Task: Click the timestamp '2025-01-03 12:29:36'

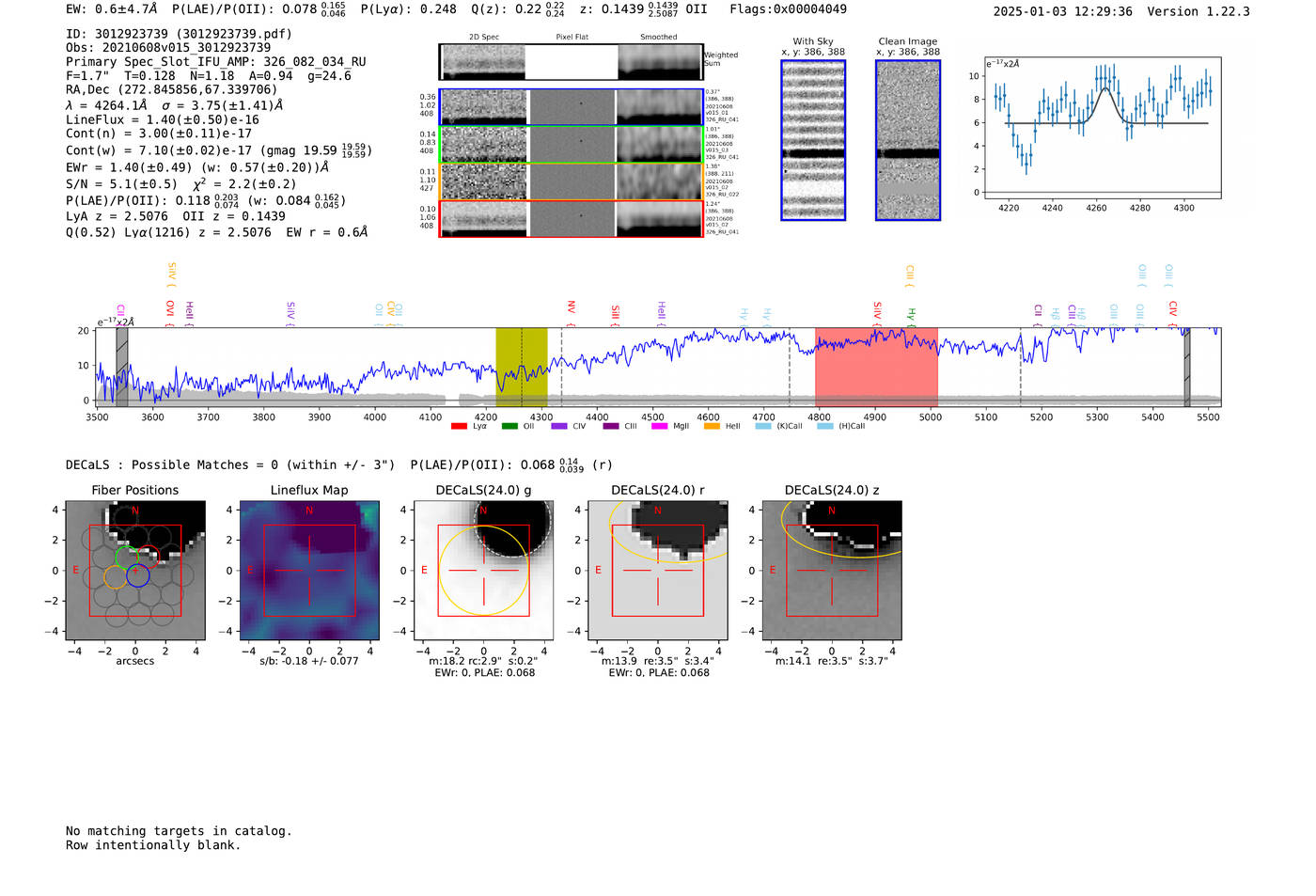Action: [1063, 11]
